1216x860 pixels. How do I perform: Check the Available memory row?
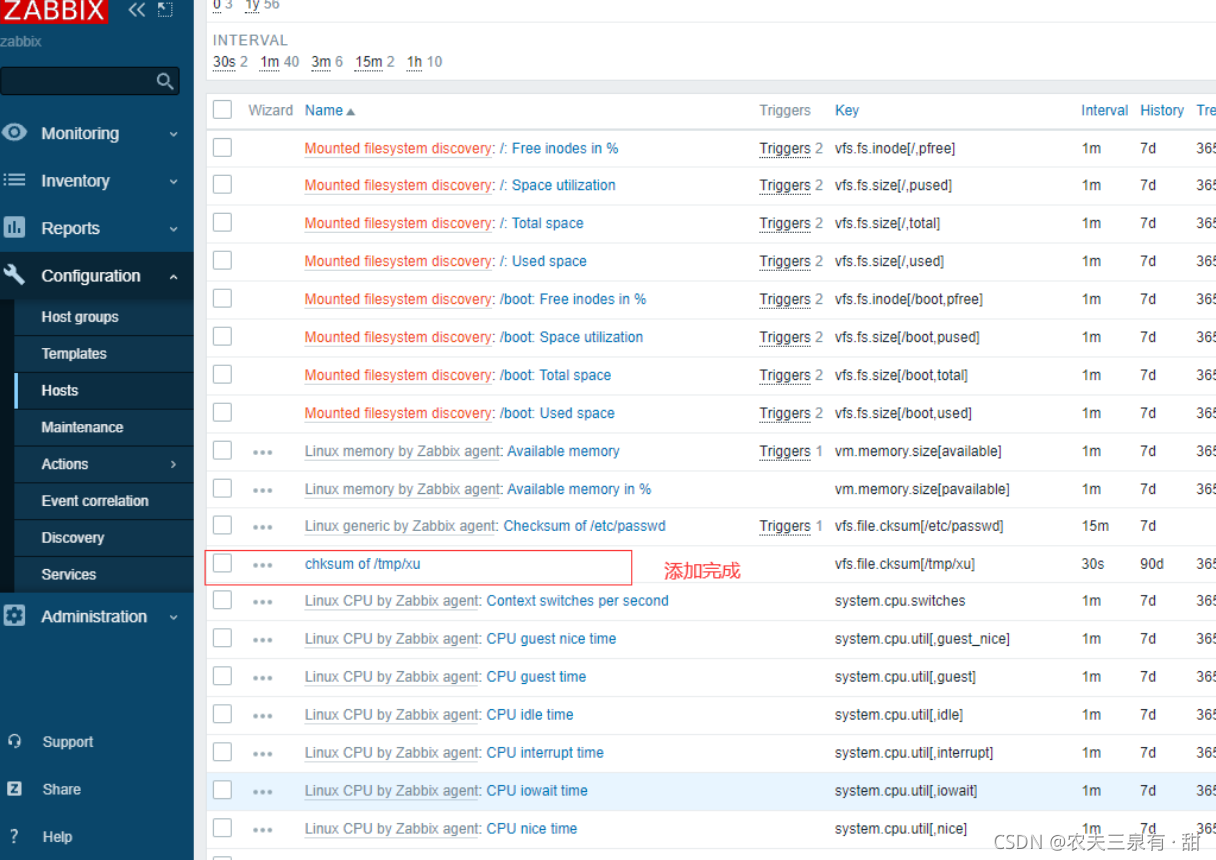(x=222, y=449)
